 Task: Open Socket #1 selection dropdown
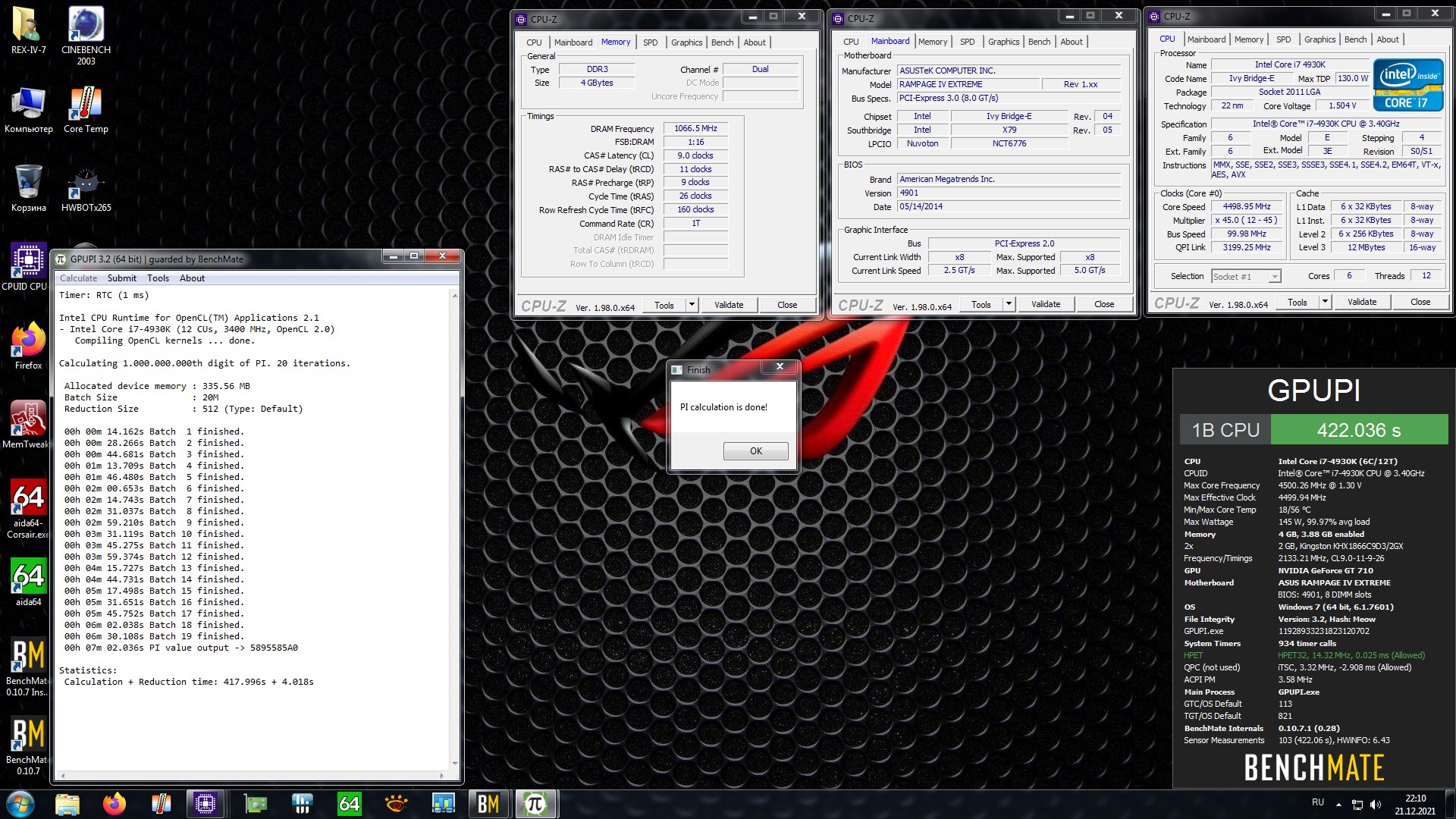coord(1246,277)
